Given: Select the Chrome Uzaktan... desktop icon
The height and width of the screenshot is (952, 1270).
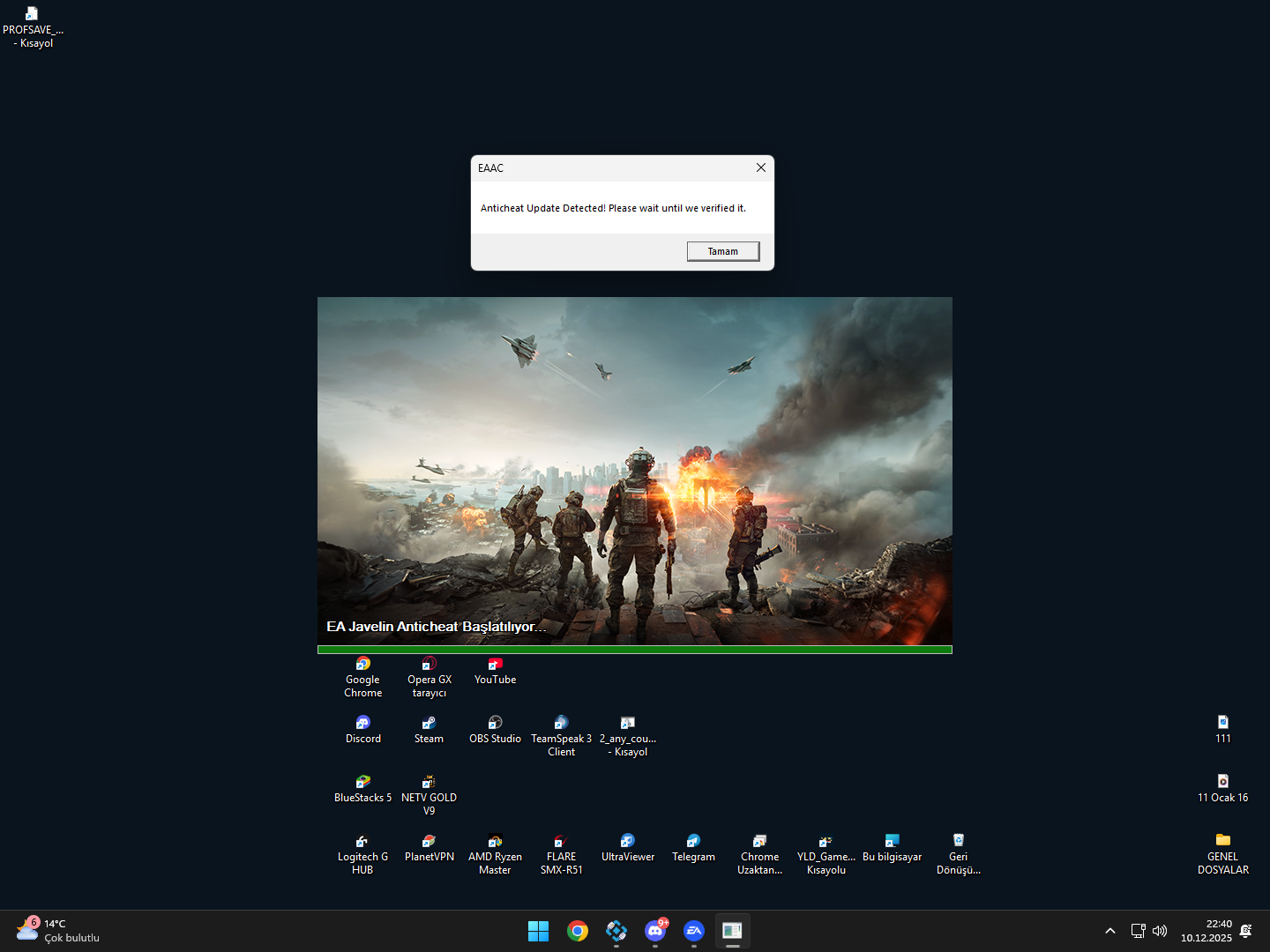Looking at the screenshot, I should tap(759, 854).
